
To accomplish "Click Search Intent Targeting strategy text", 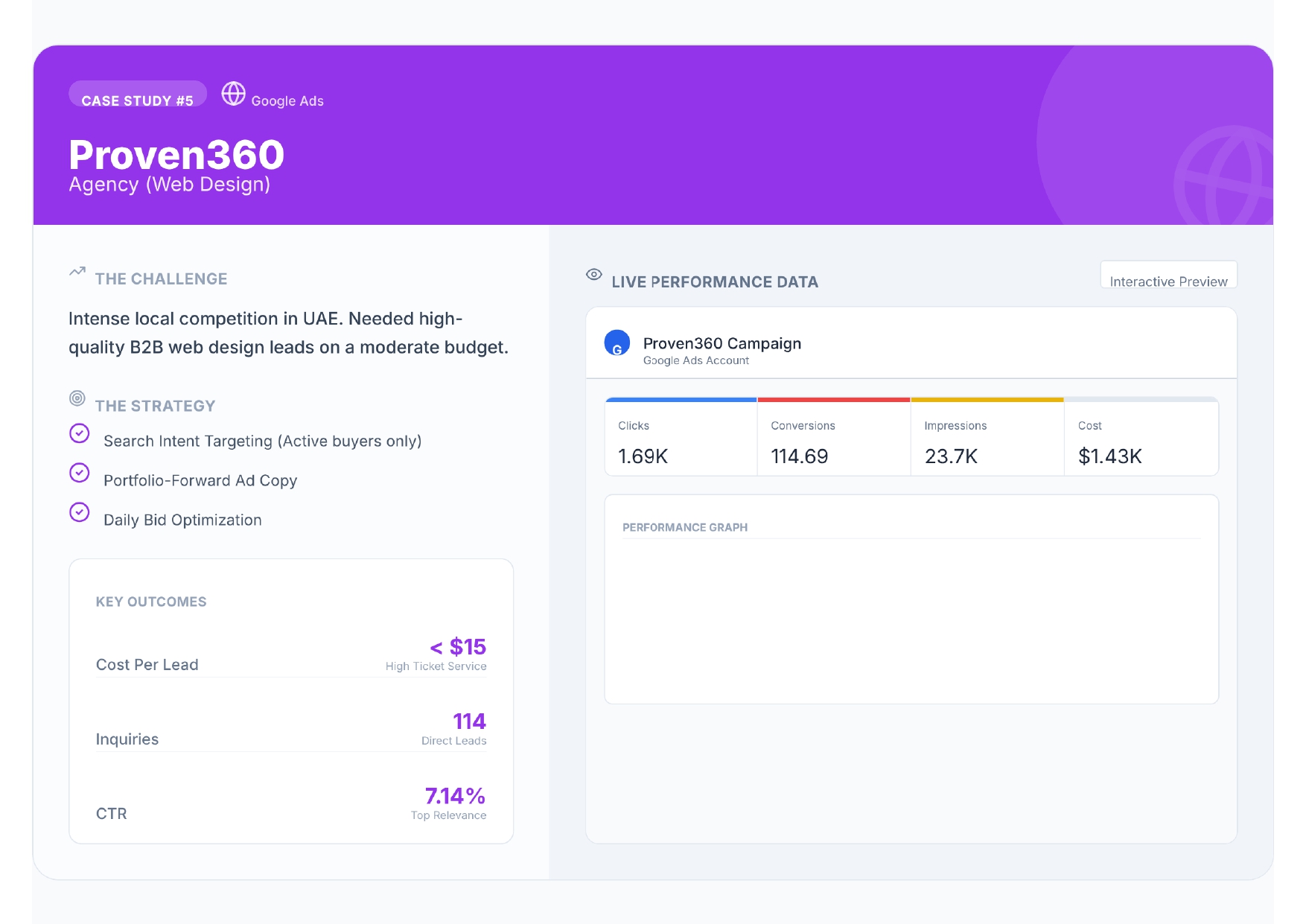I will click(x=263, y=442).
